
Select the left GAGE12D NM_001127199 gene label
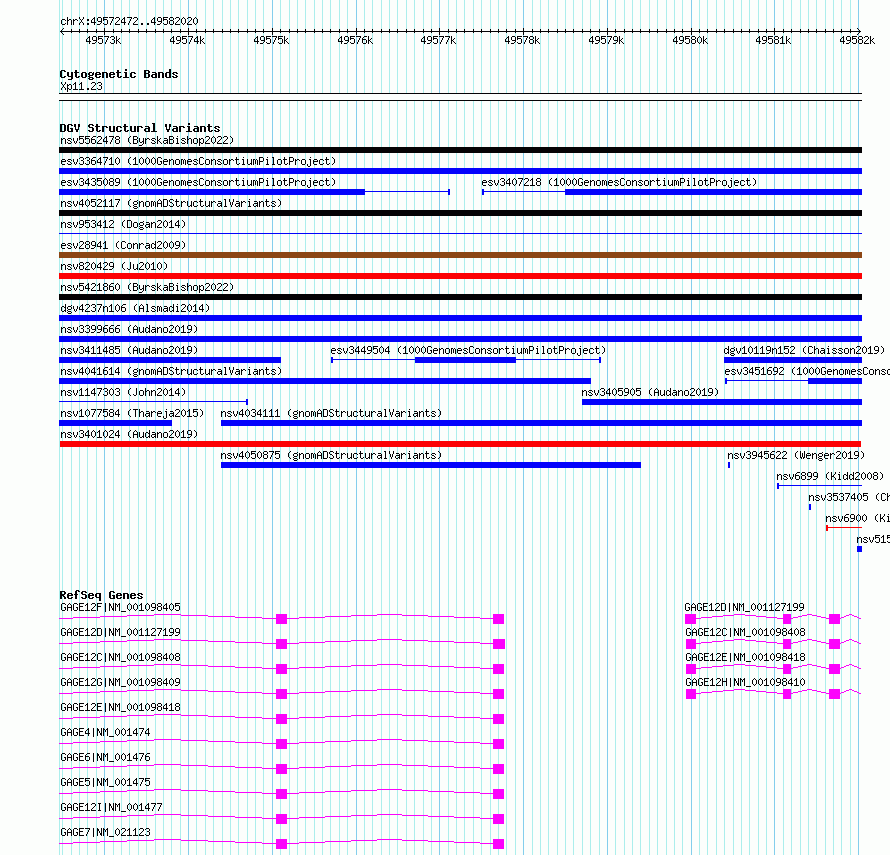[x=120, y=632]
